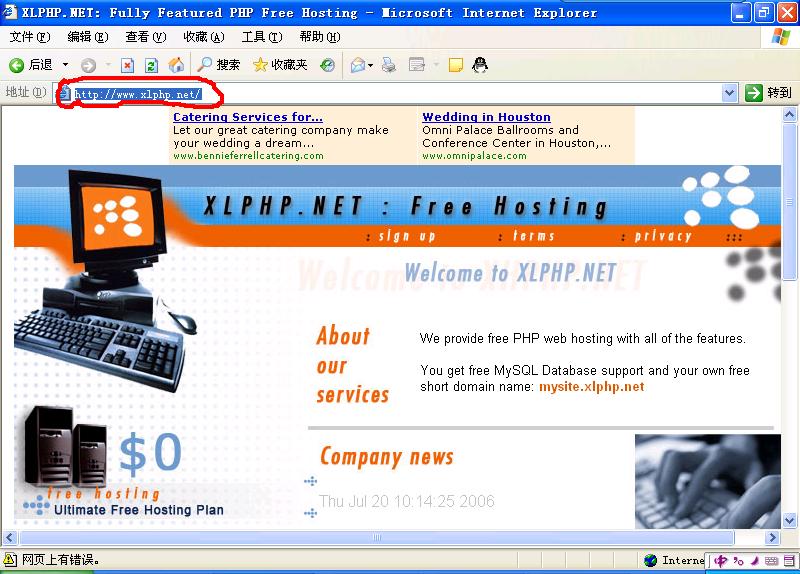Click the typing hands photo thumbnail

point(708,481)
